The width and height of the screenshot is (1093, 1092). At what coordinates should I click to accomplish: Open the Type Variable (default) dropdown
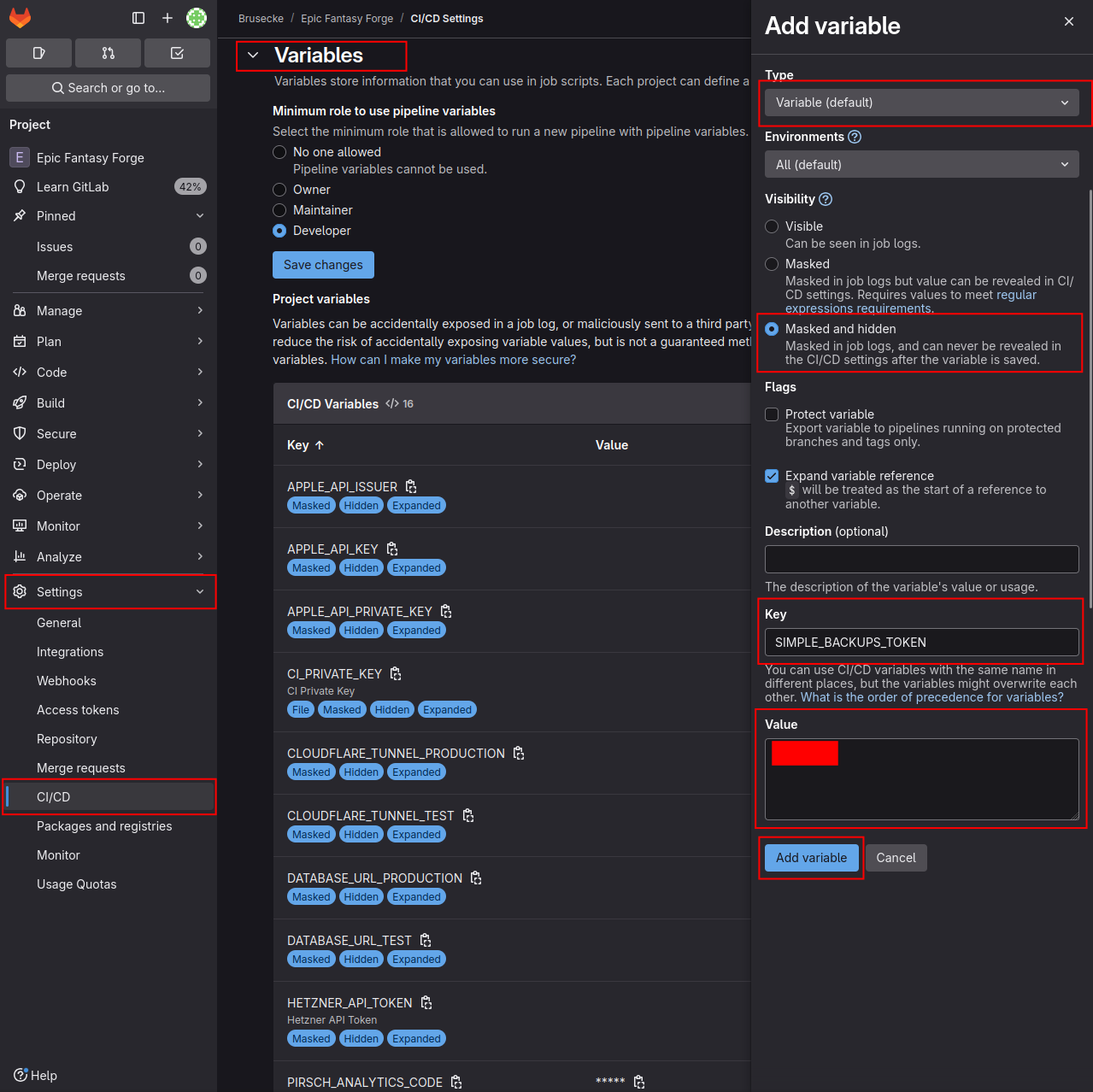[922, 103]
